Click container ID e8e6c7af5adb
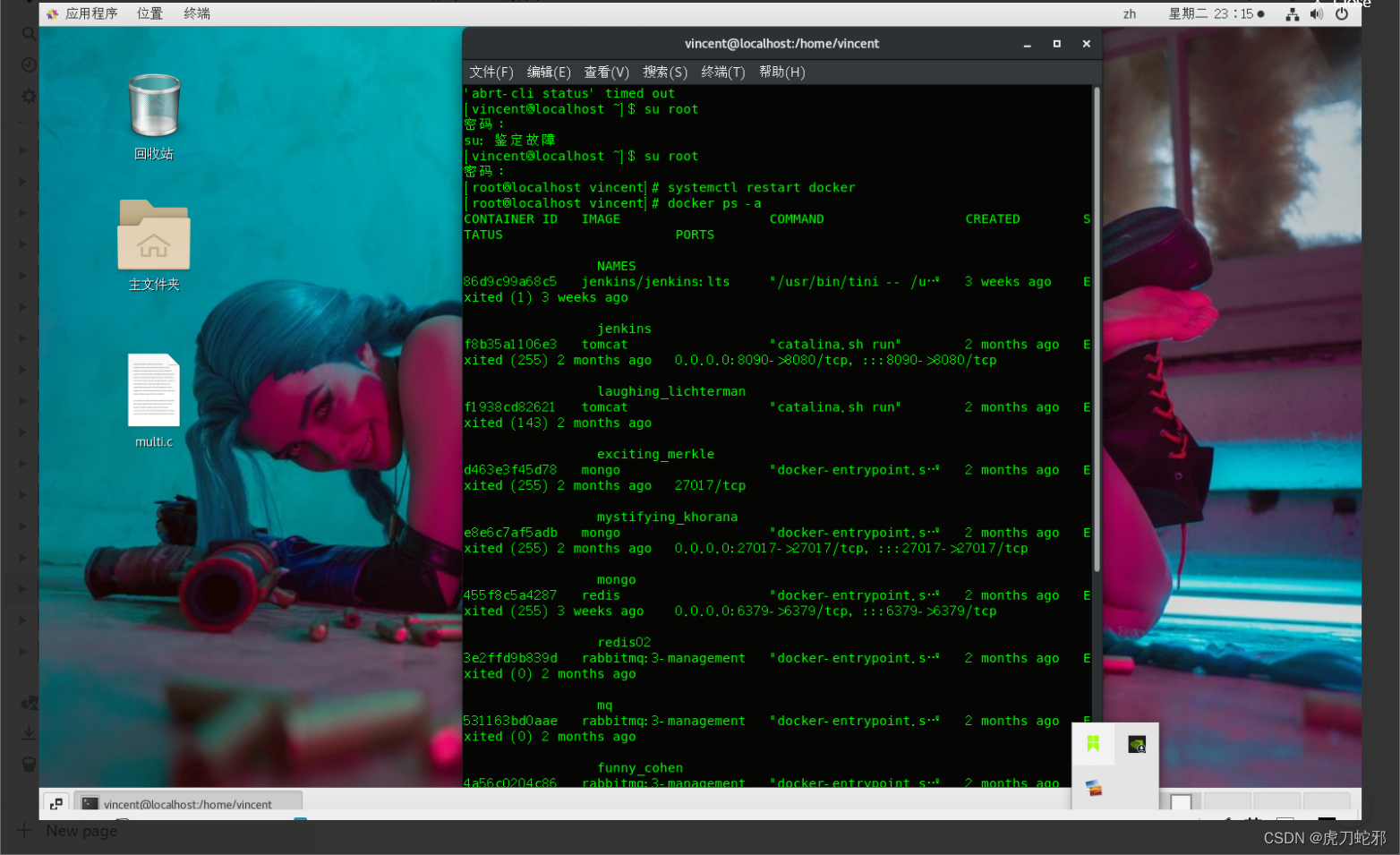Screen dimensions: 1400x855 coord(510,532)
